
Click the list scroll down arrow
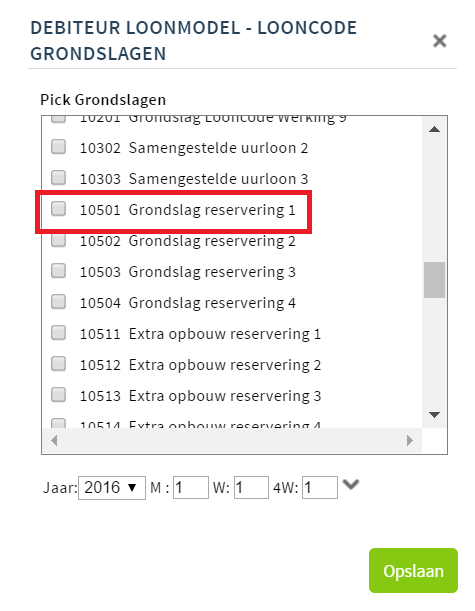[434, 414]
